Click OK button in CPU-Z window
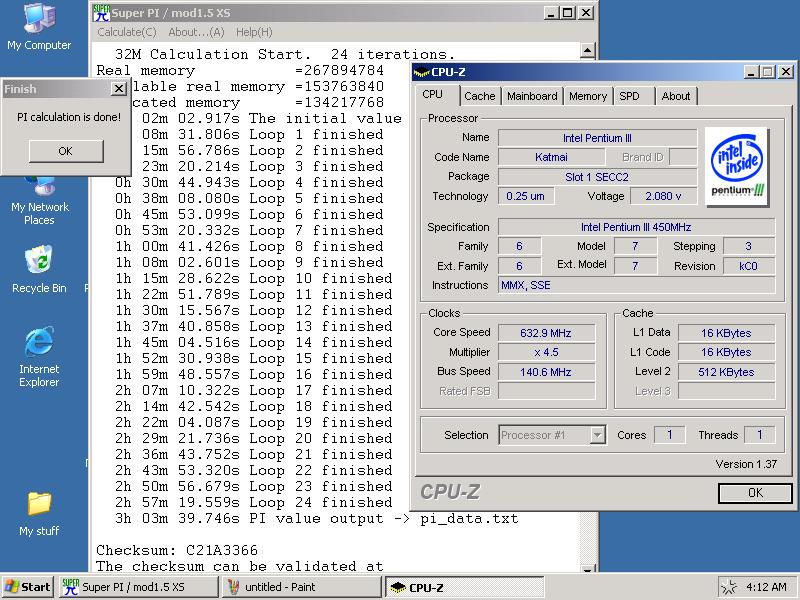800x600 pixels. tap(755, 493)
